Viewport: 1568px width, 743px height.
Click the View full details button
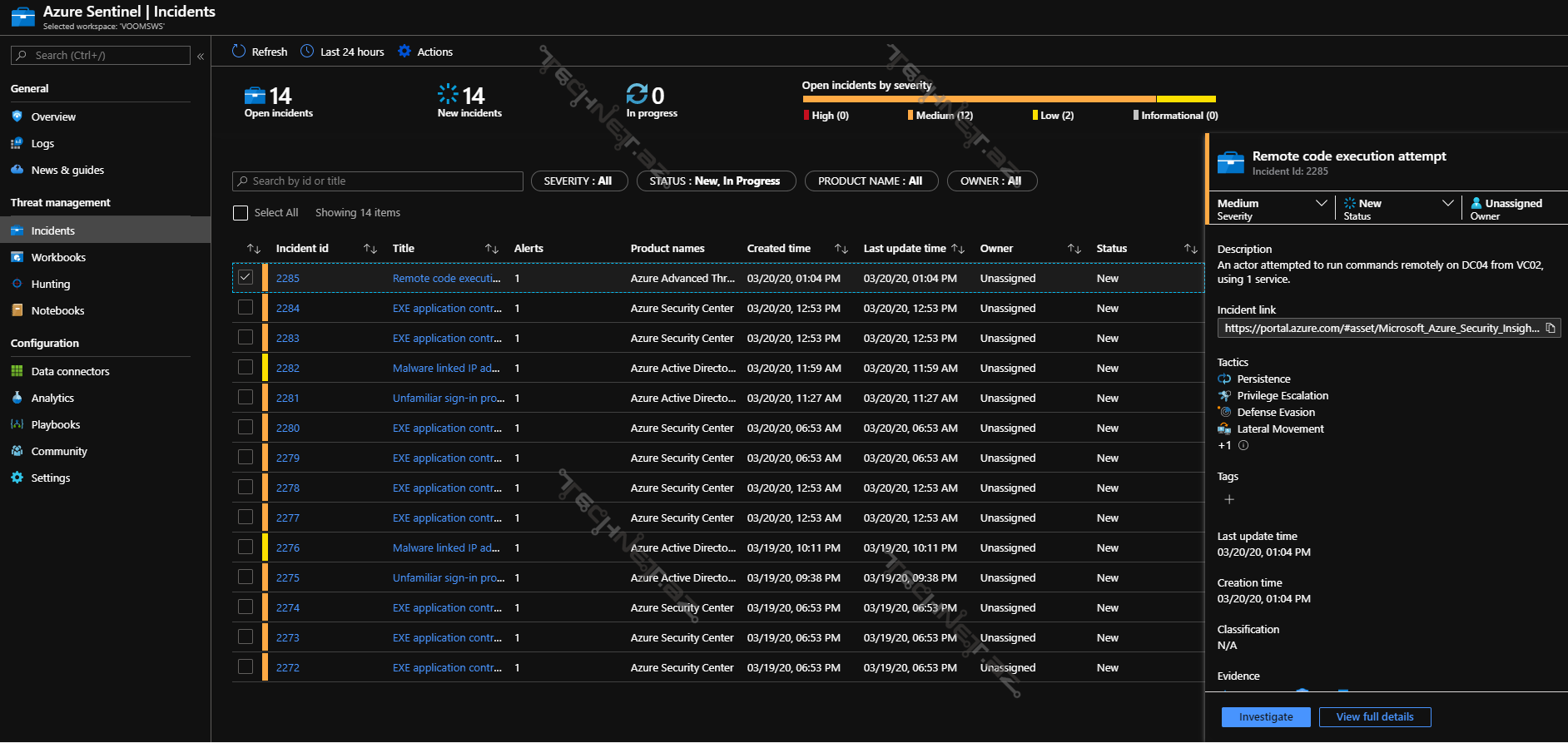point(1374,717)
